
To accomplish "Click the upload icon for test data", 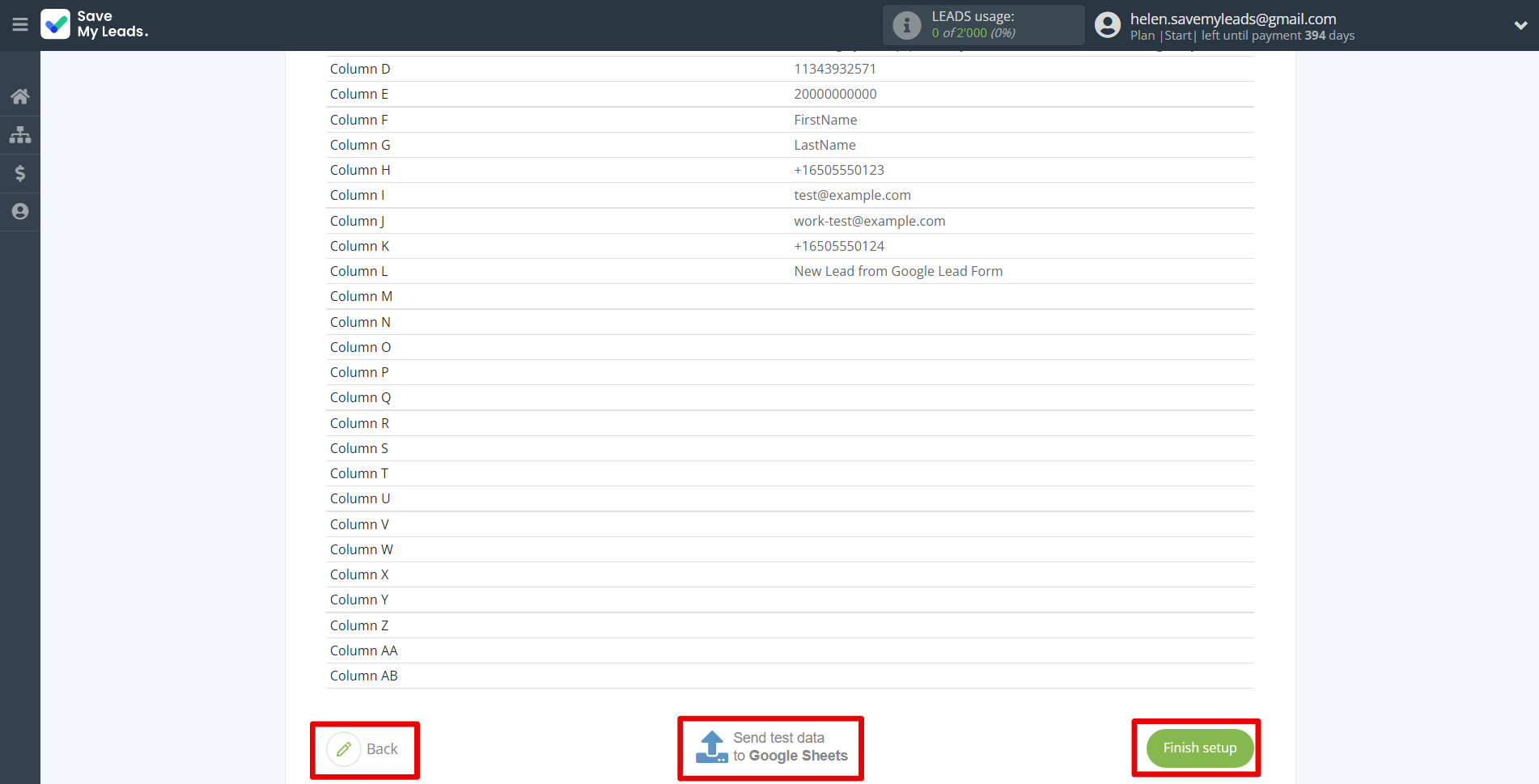I will (x=712, y=747).
